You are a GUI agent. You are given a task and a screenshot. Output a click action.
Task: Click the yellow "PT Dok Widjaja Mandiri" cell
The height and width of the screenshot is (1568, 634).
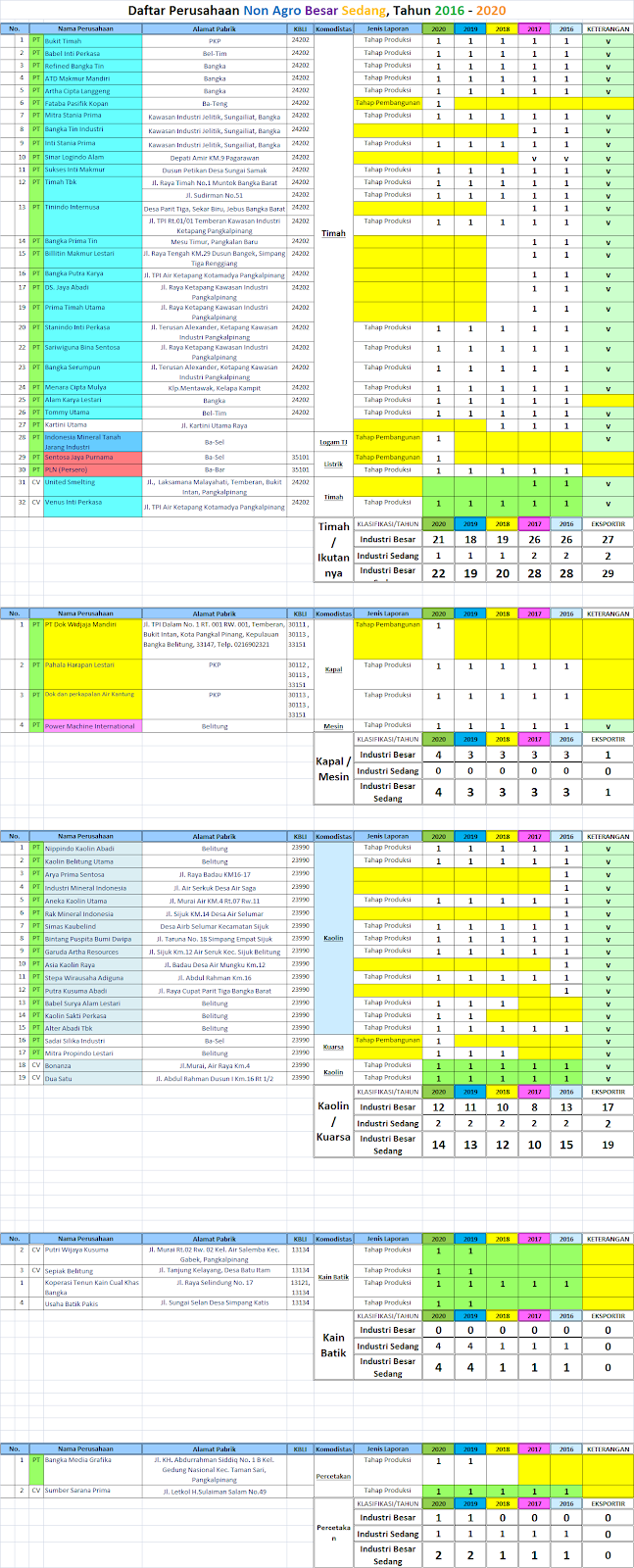(92, 639)
